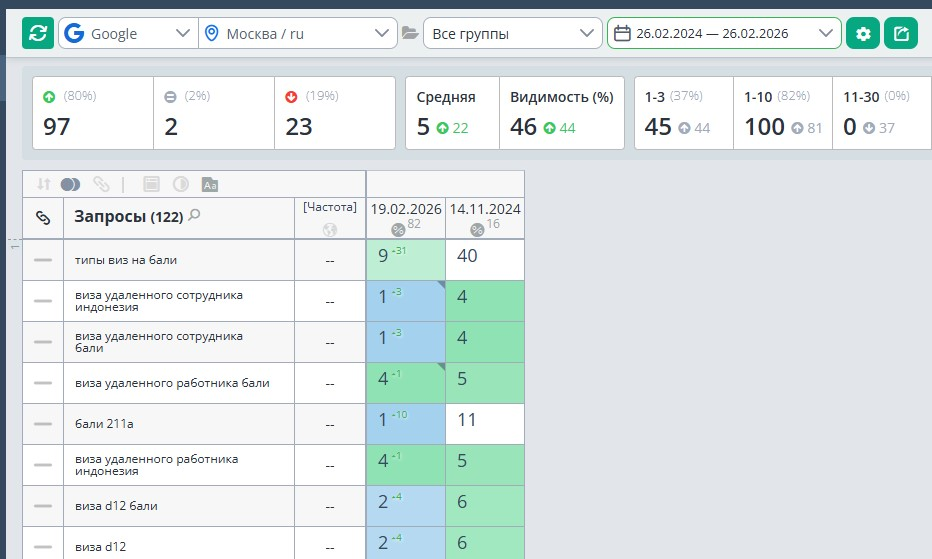The height and width of the screenshot is (559, 932).
Task: Filter by the 1-3 positions card
Action: (684, 113)
